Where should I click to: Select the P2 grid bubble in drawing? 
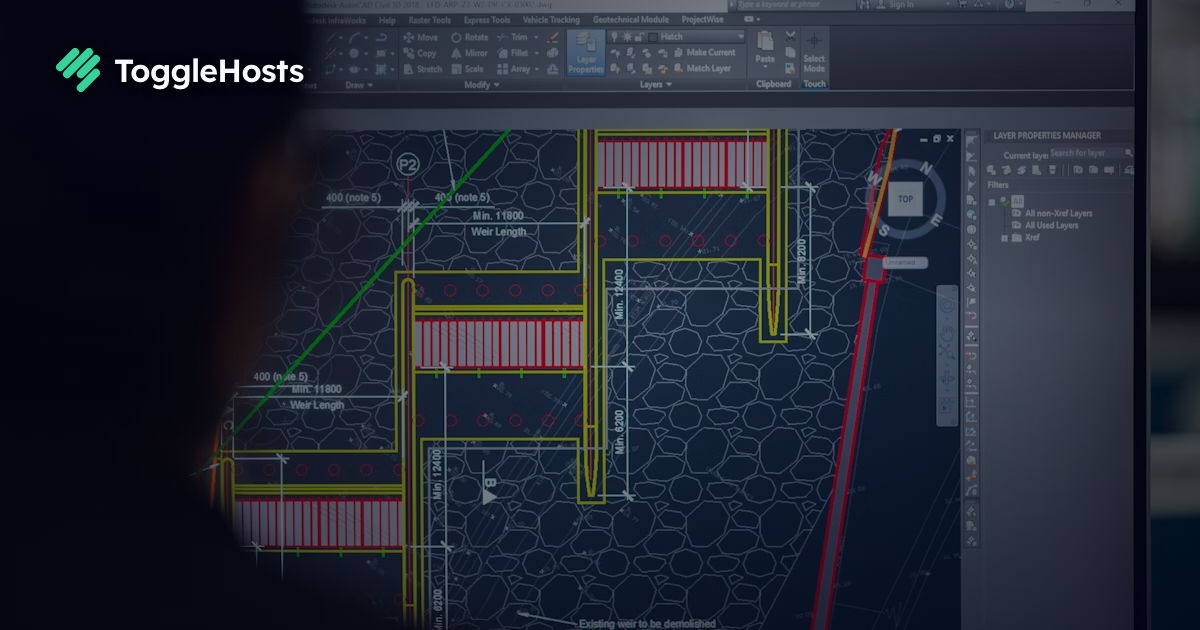coord(407,164)
